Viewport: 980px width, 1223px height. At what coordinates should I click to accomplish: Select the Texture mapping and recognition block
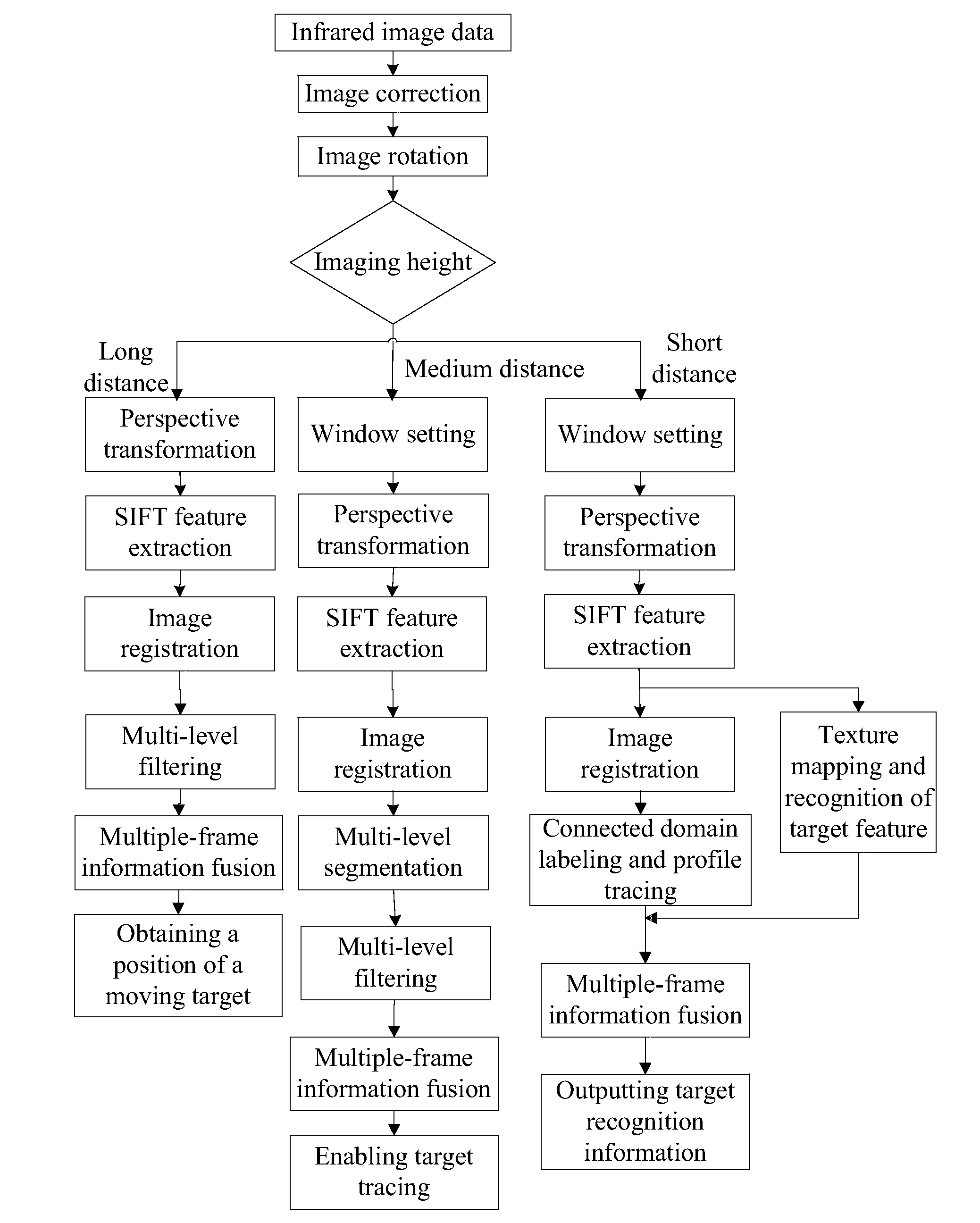click(868, 760)
